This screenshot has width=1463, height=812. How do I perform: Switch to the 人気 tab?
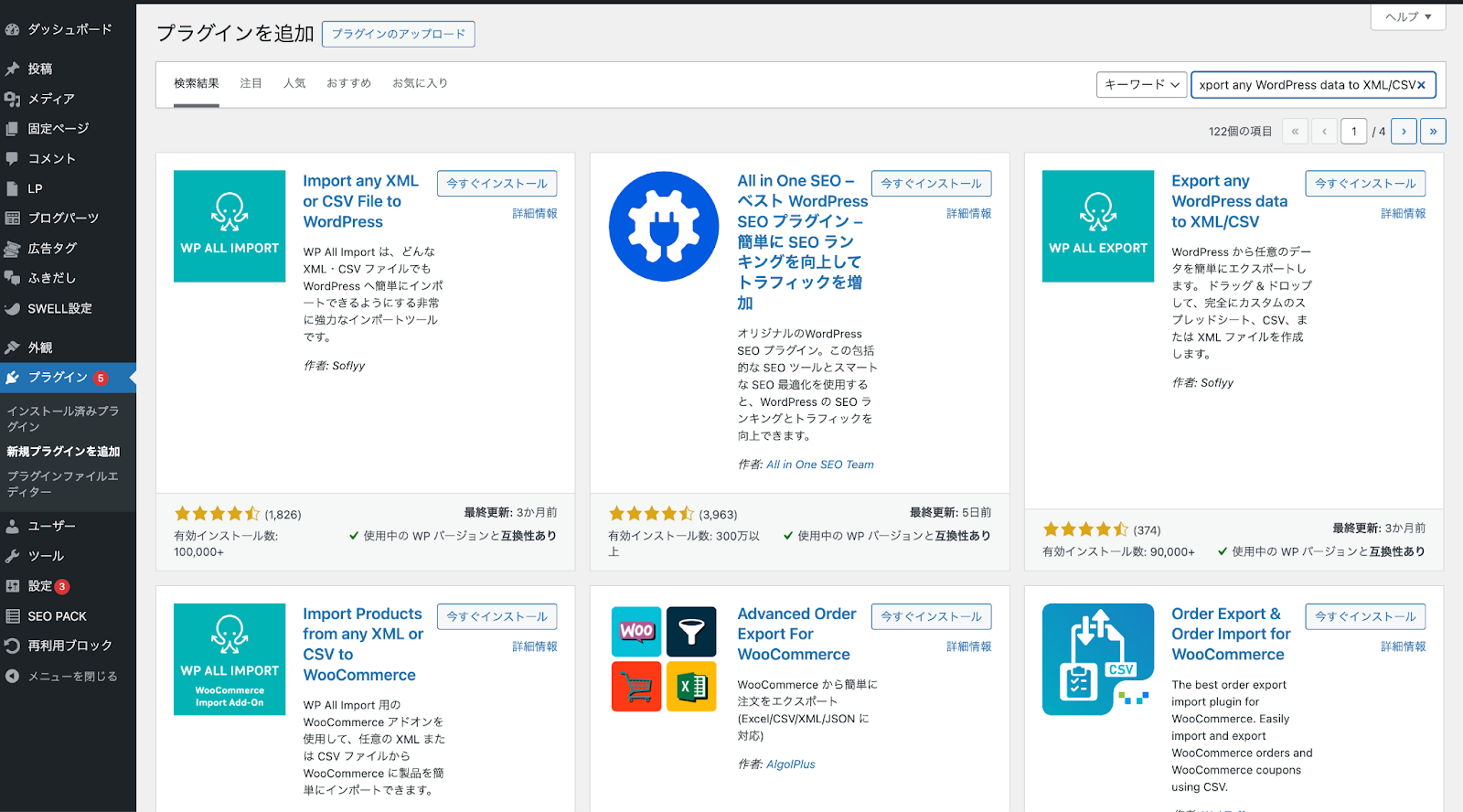[294, 83]
